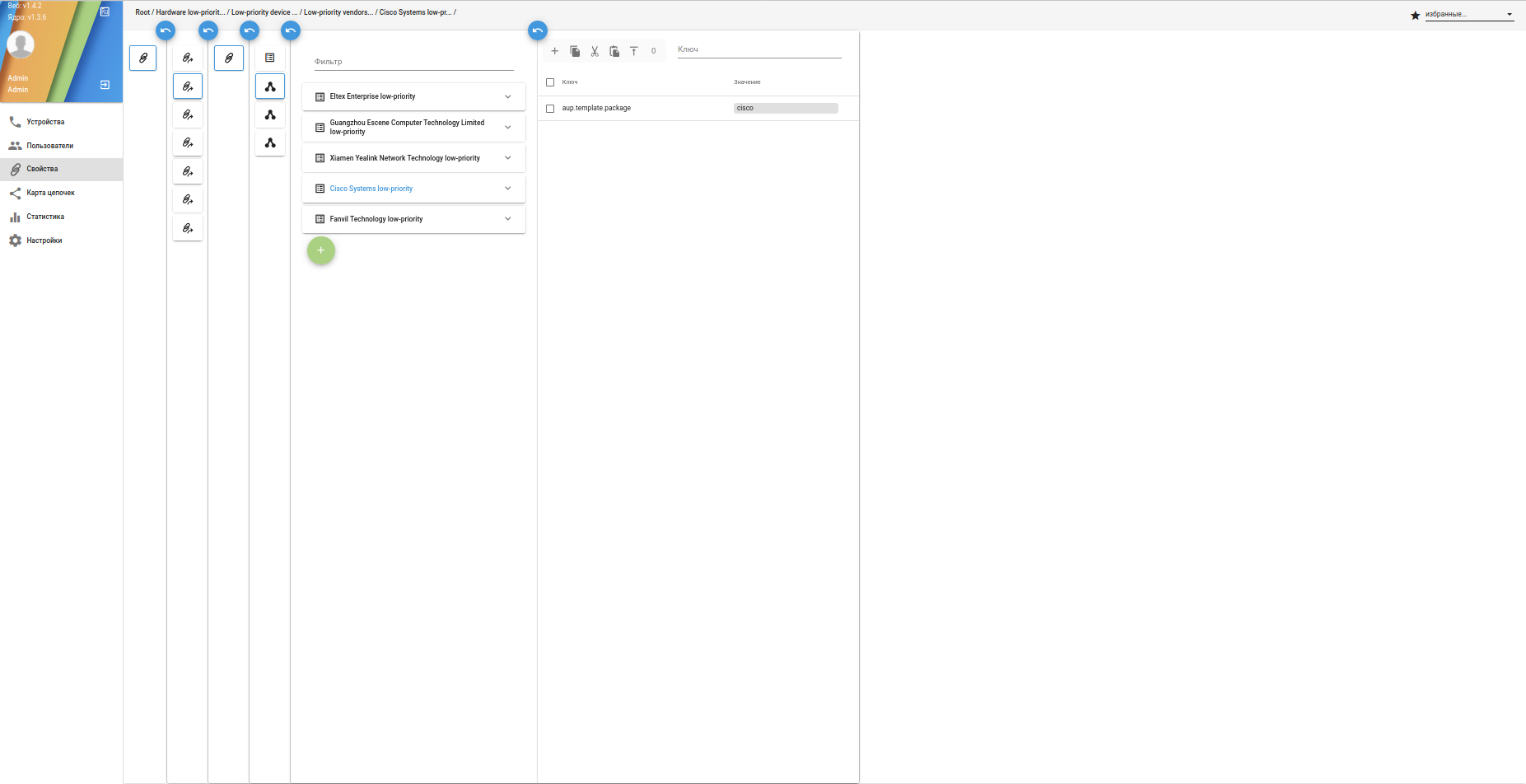Open Карта цепочек in the sidebar
The image size is (1526, 784).
point(61,193)
